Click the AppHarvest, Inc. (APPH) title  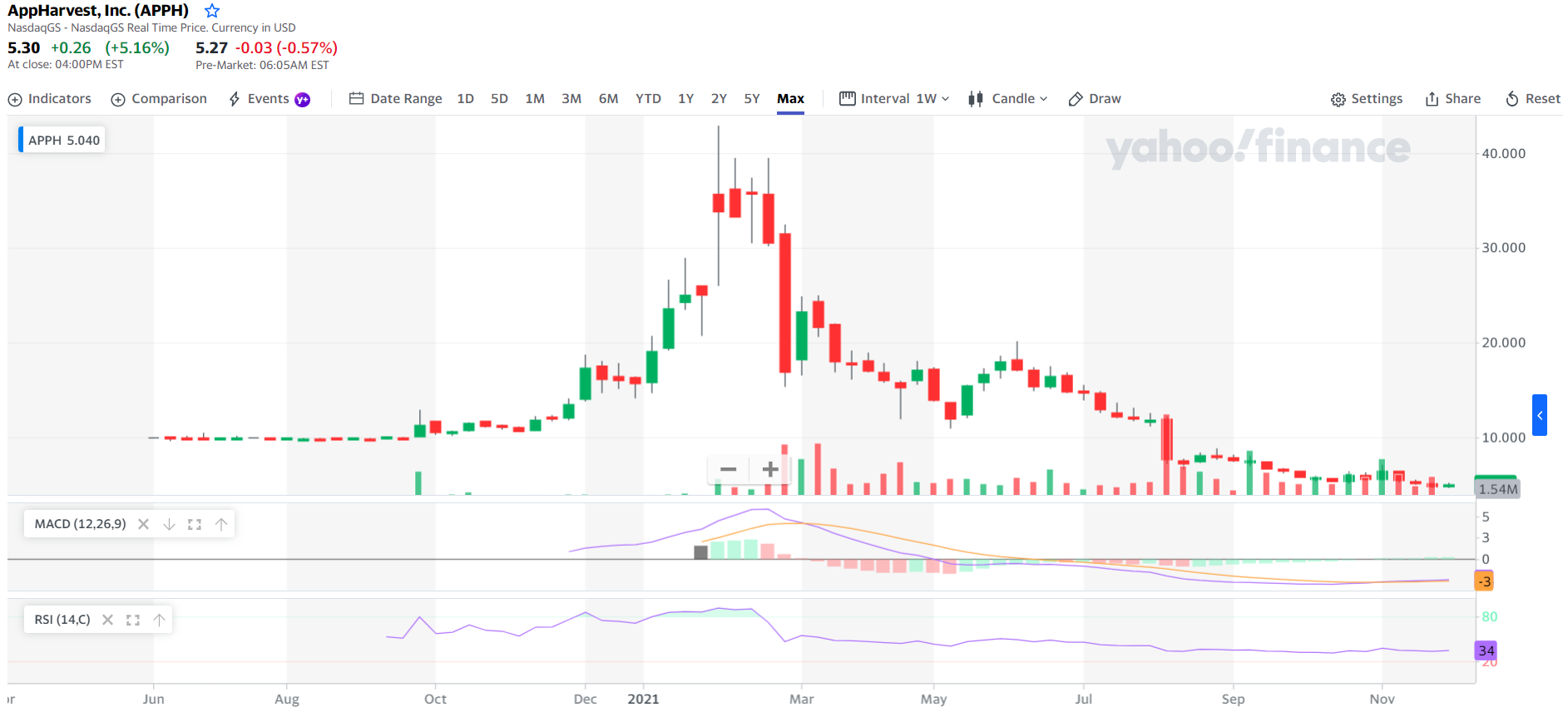click(98, 11)
